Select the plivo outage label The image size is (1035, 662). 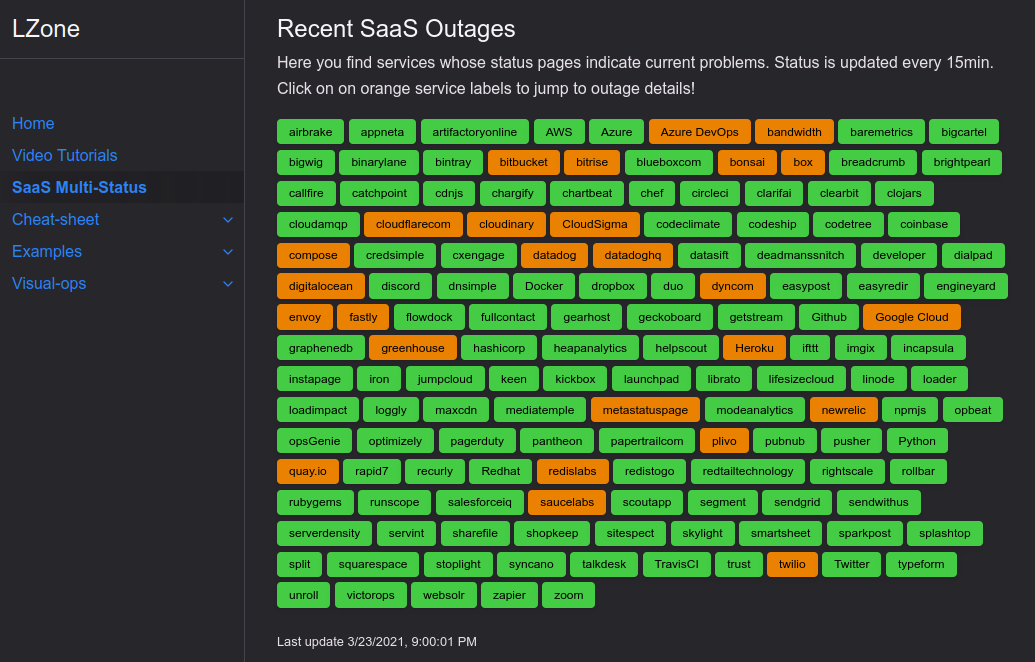tap(724, 441)
